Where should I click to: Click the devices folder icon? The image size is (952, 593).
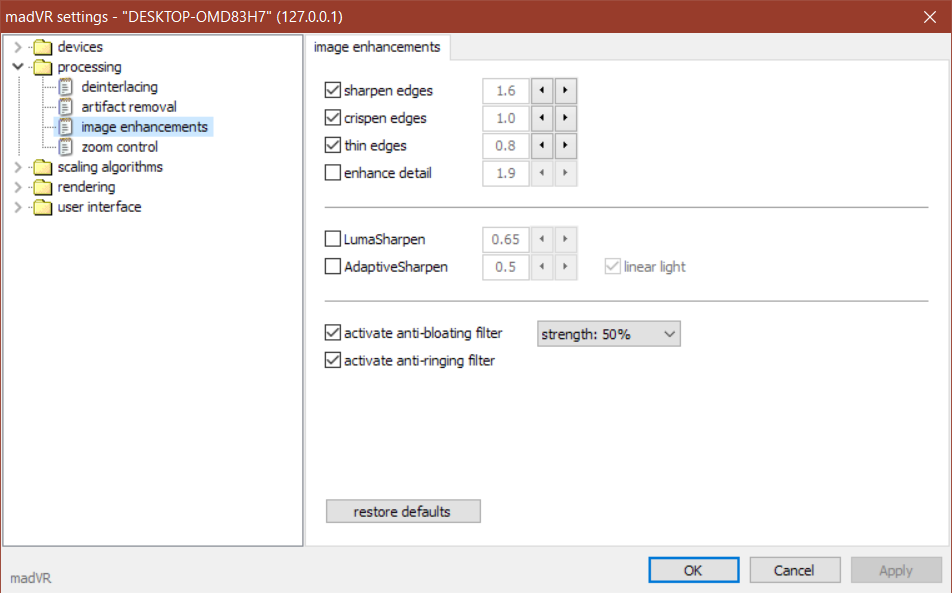42,47
